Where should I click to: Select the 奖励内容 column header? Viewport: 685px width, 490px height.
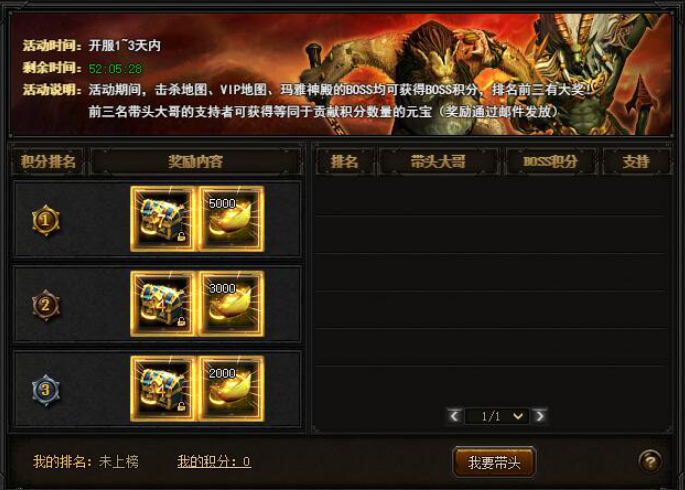(196, 162)
